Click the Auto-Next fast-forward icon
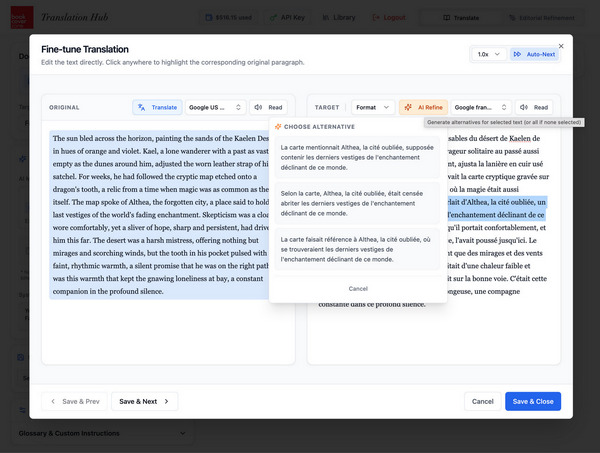The width and height of the screenshot is (600, 453). click(x=517, y=54)
